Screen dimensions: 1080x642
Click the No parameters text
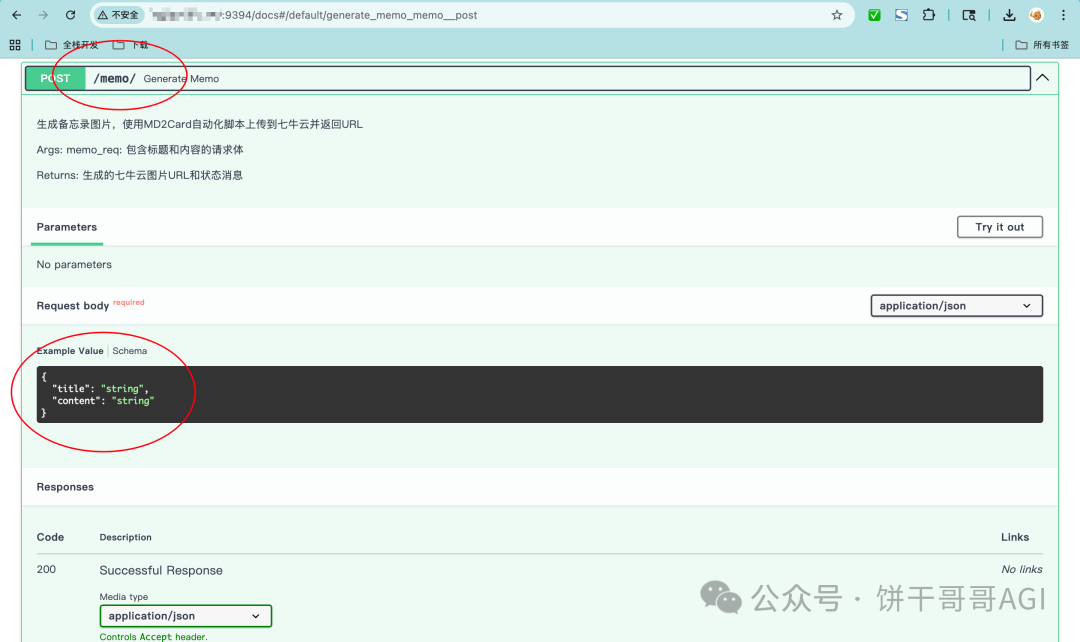(x=74, y=265)
